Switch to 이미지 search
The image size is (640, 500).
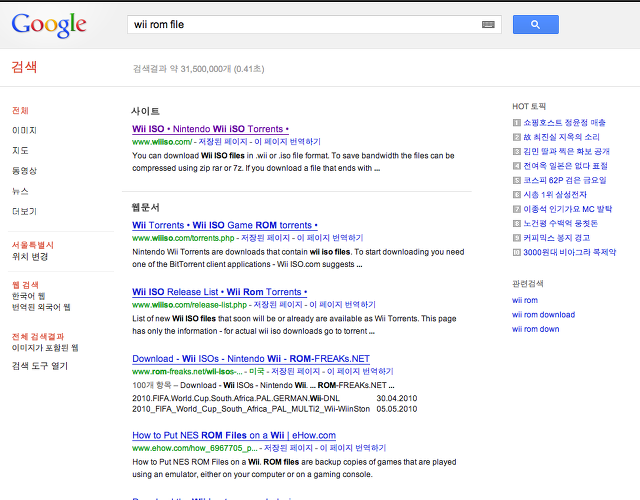click(x=24, y=130)
